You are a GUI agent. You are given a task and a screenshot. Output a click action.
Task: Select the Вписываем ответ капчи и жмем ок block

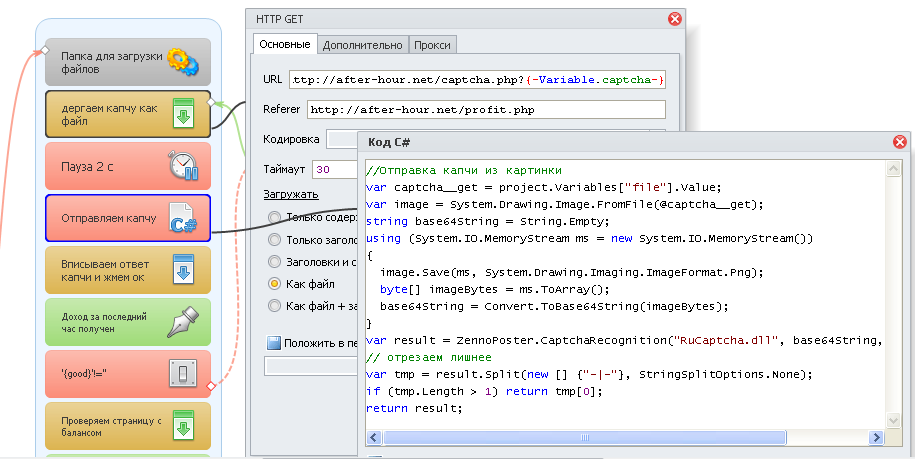click(x=128, y=270)
